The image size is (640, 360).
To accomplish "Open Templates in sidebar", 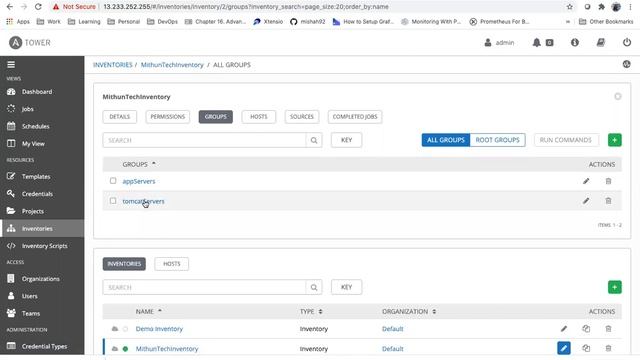I will [36, 176].
